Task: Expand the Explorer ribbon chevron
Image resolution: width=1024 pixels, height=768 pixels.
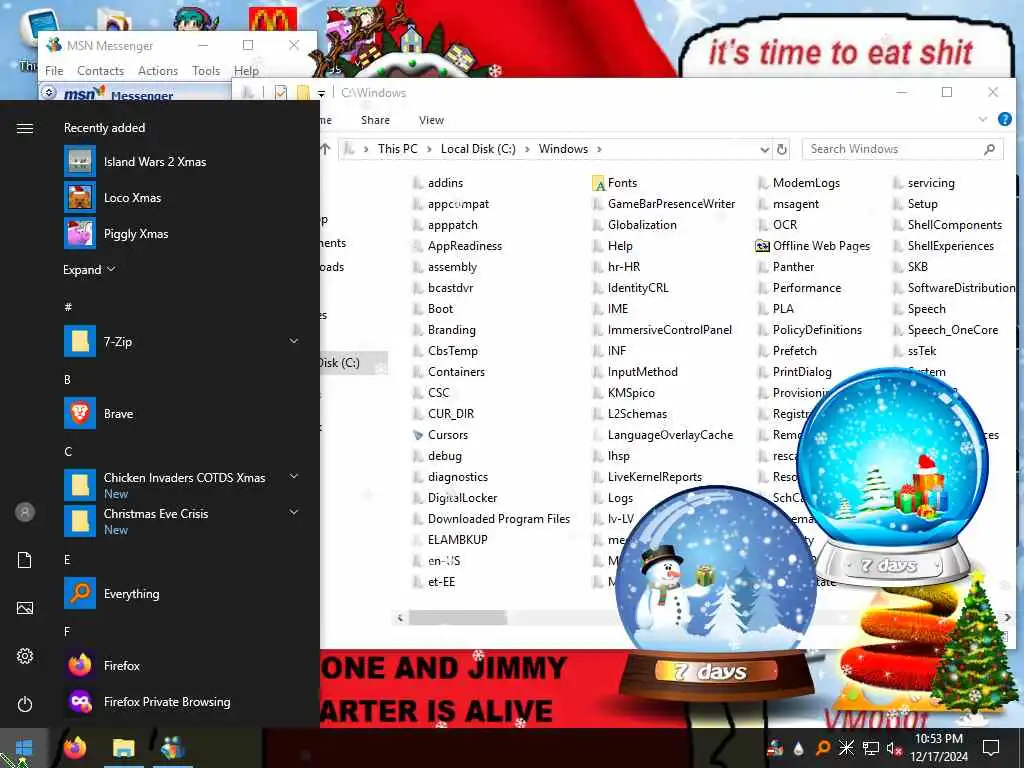Action: (x=983, y=120)
